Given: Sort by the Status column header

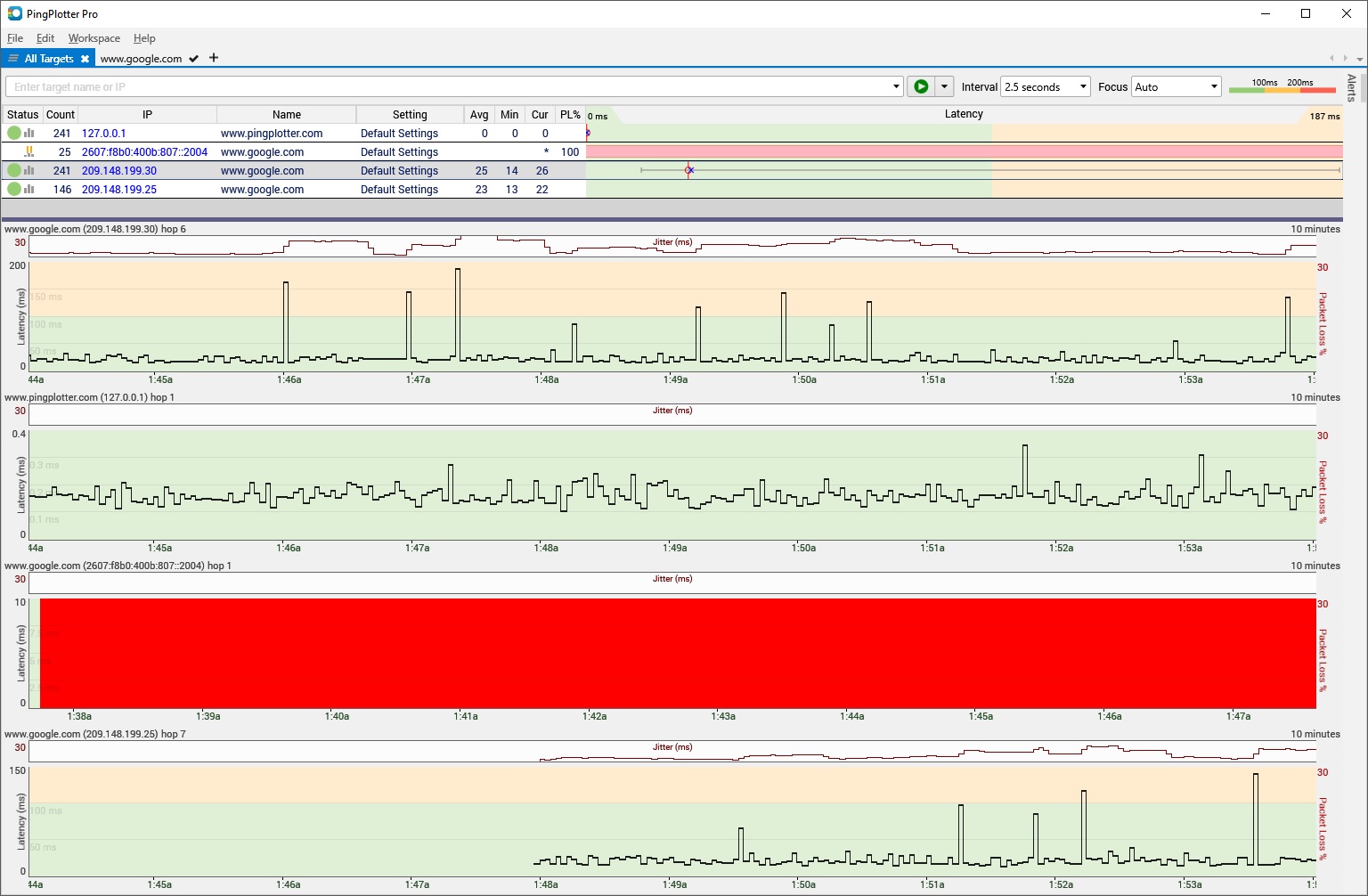Looking at the screenshot, I should [x=22, y=115].
